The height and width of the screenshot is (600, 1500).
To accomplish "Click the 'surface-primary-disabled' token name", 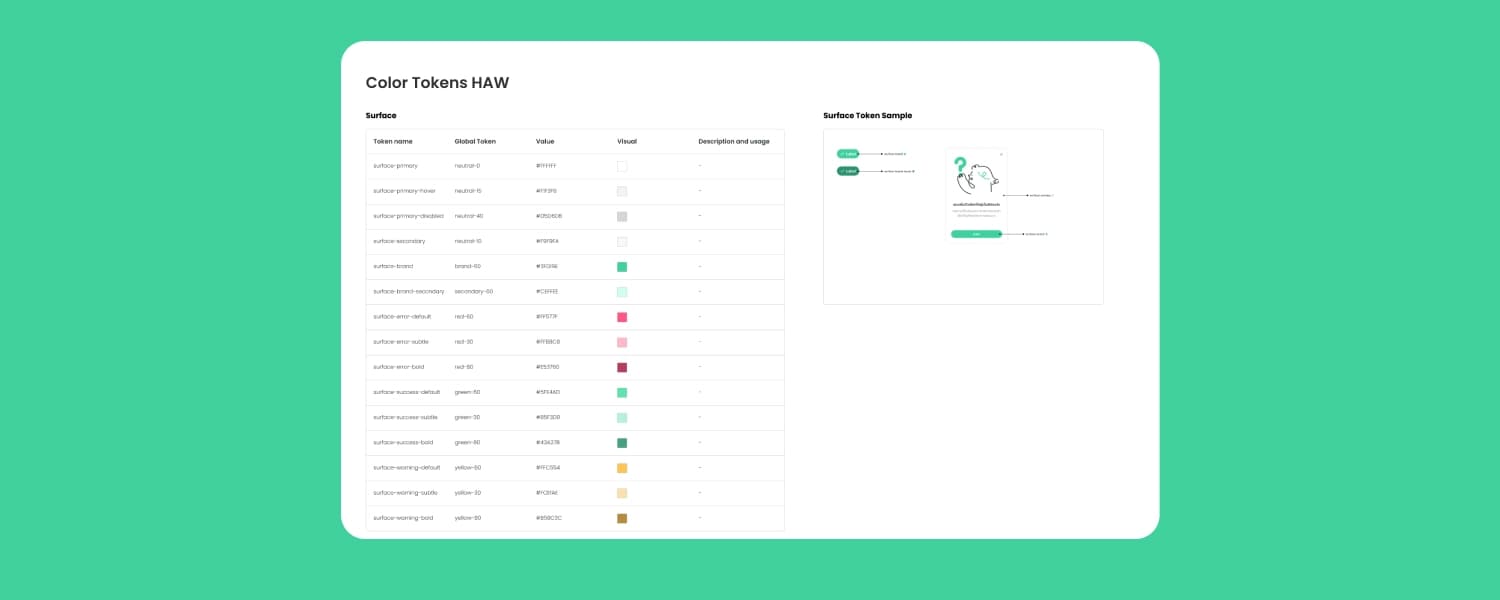I will tap(408, 216).
